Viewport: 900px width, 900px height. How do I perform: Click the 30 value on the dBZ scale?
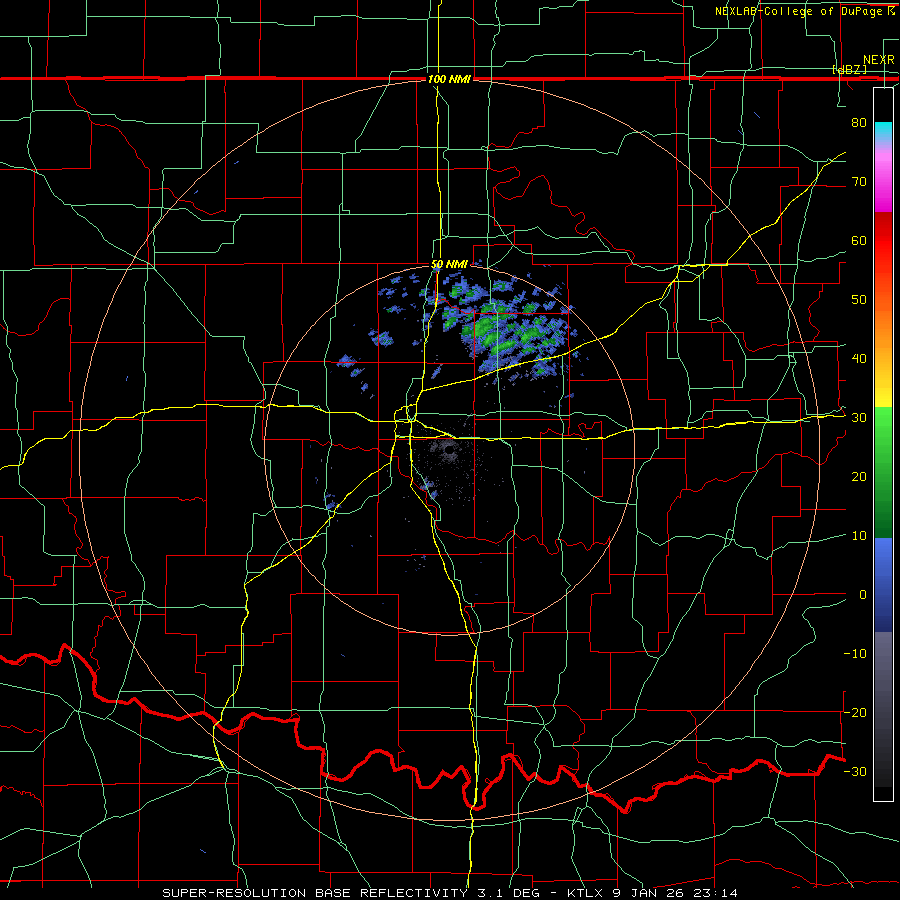(x=859, y=418)
